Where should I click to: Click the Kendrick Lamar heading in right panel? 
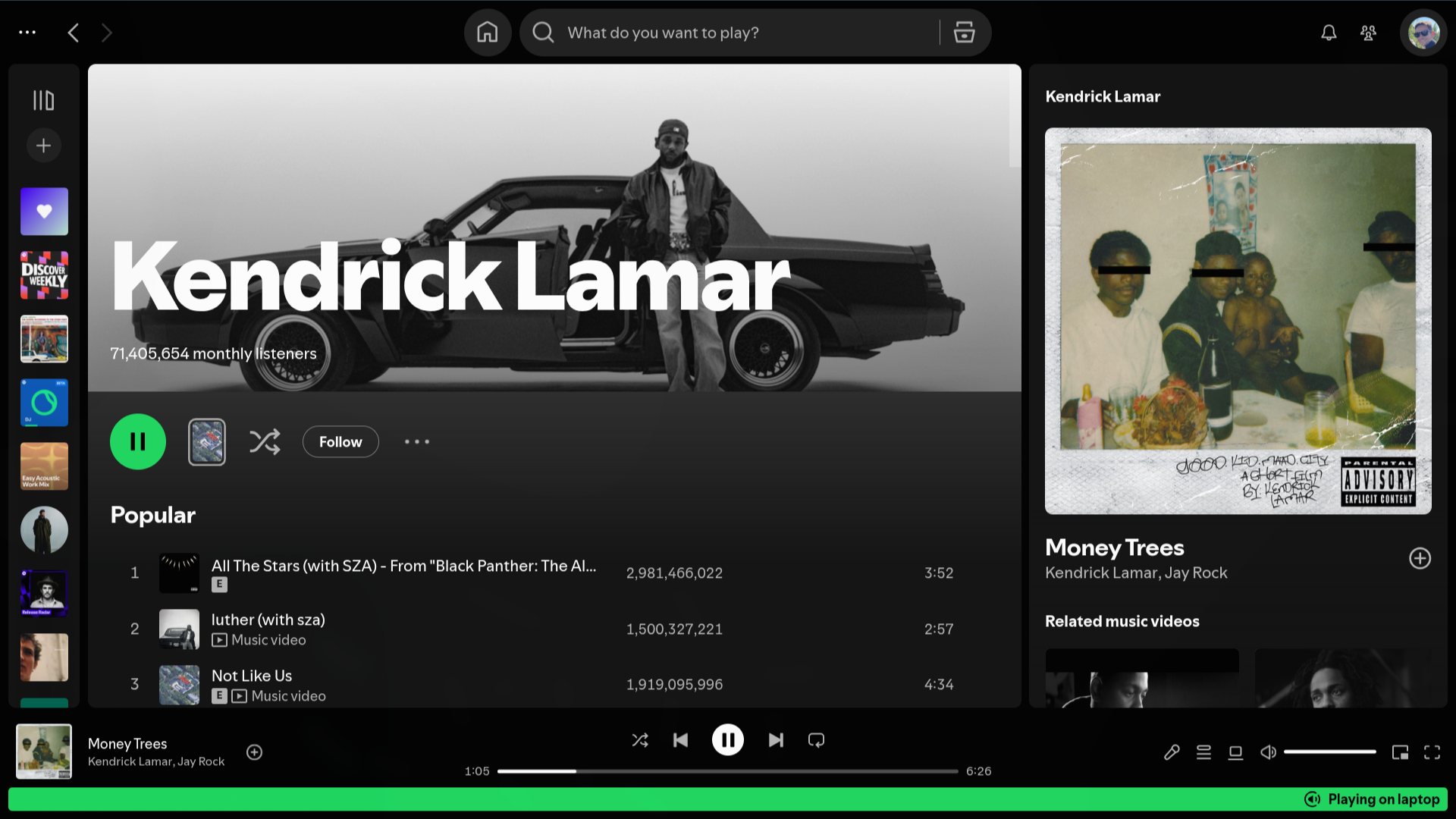click(1103, 96)
